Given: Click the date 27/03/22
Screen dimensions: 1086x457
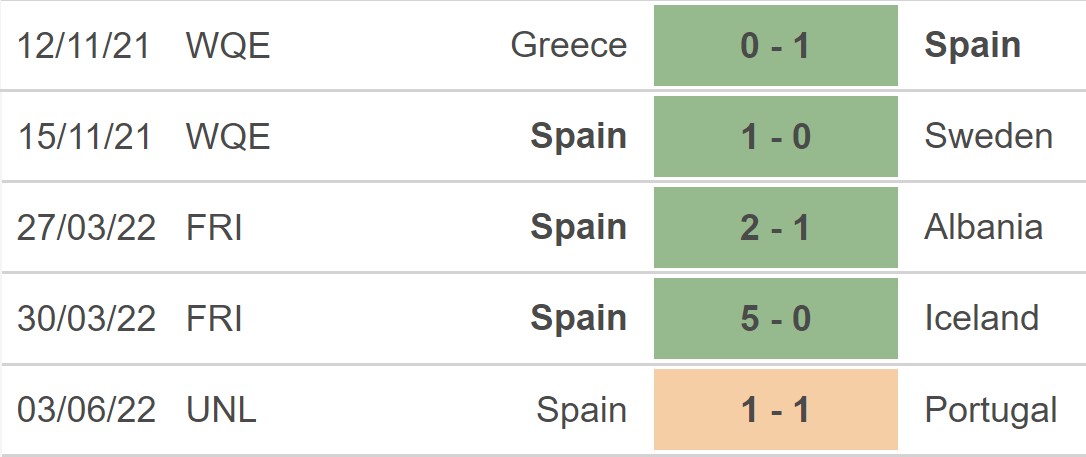Looking at the screenshot, I should [86, 227].
